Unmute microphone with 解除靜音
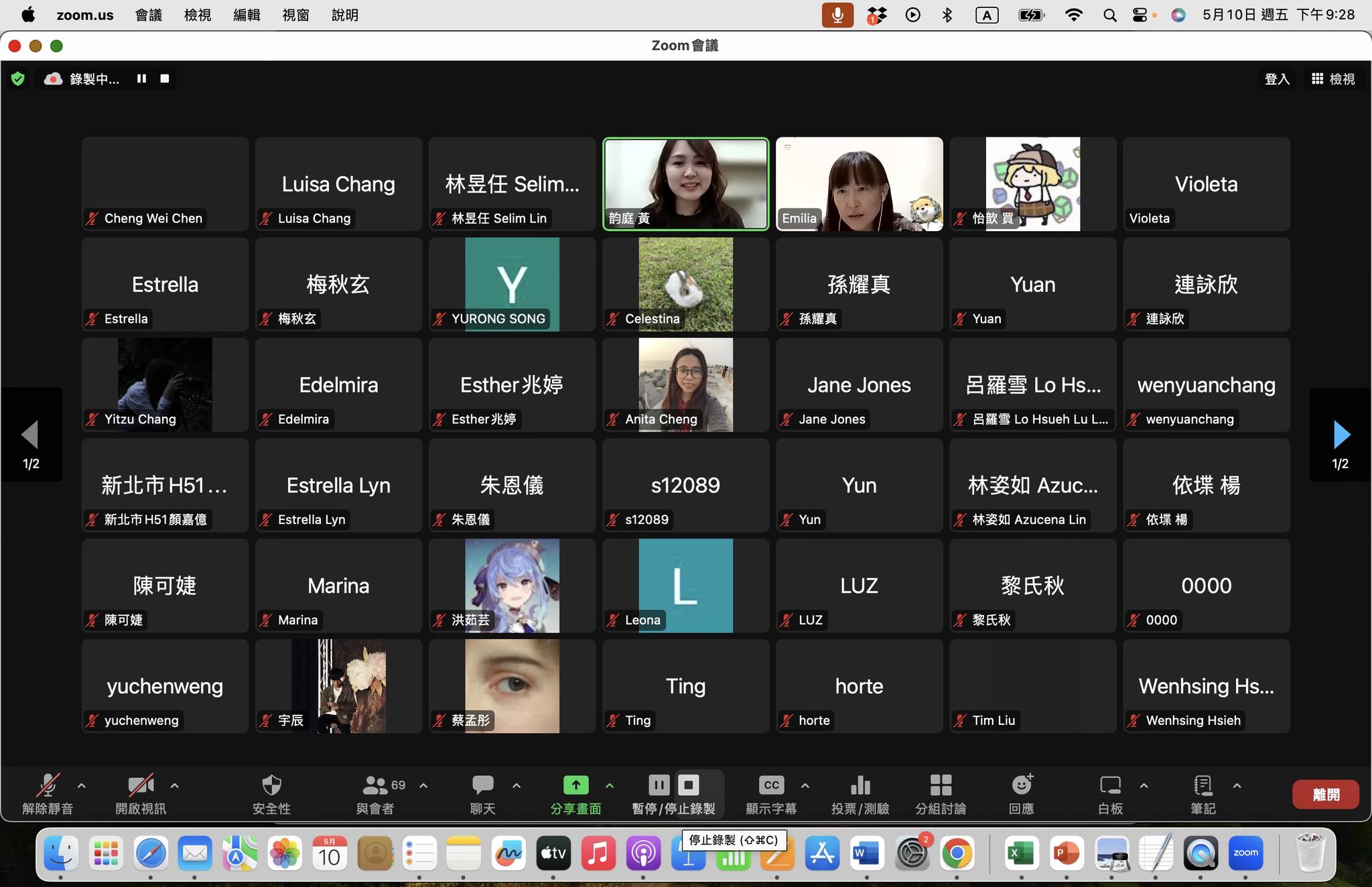The width and height of the screenshot is (1372, 887). pos(48,795)
